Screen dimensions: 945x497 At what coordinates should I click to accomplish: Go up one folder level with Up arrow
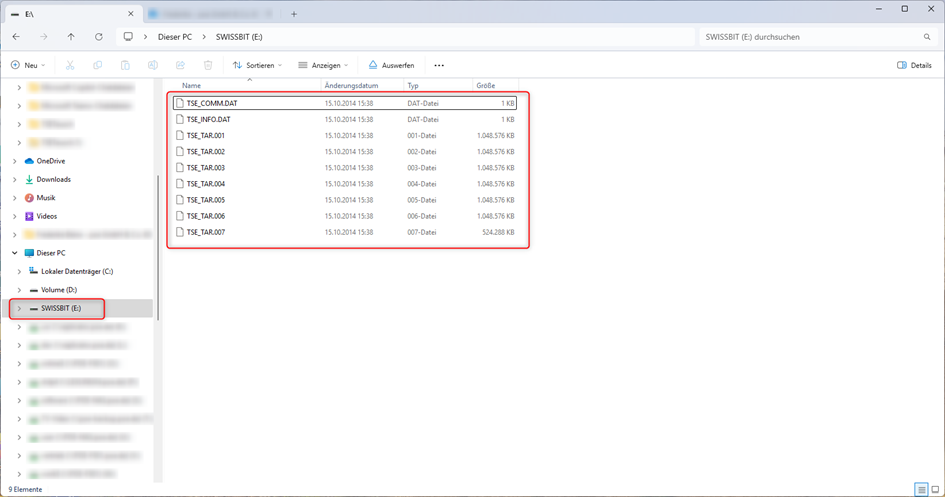[71, 37]
